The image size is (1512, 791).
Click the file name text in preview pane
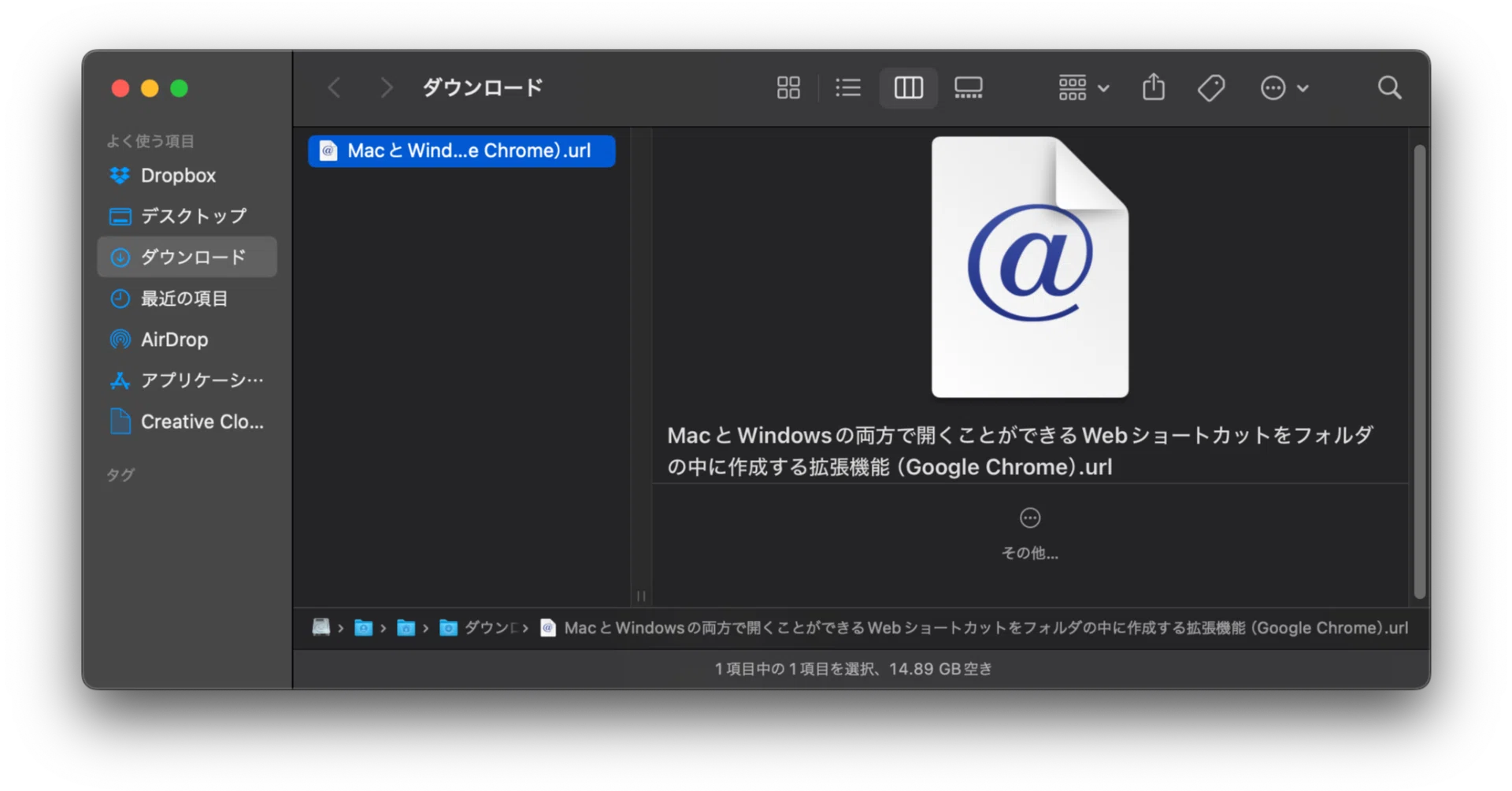(x=1021, y=451)
